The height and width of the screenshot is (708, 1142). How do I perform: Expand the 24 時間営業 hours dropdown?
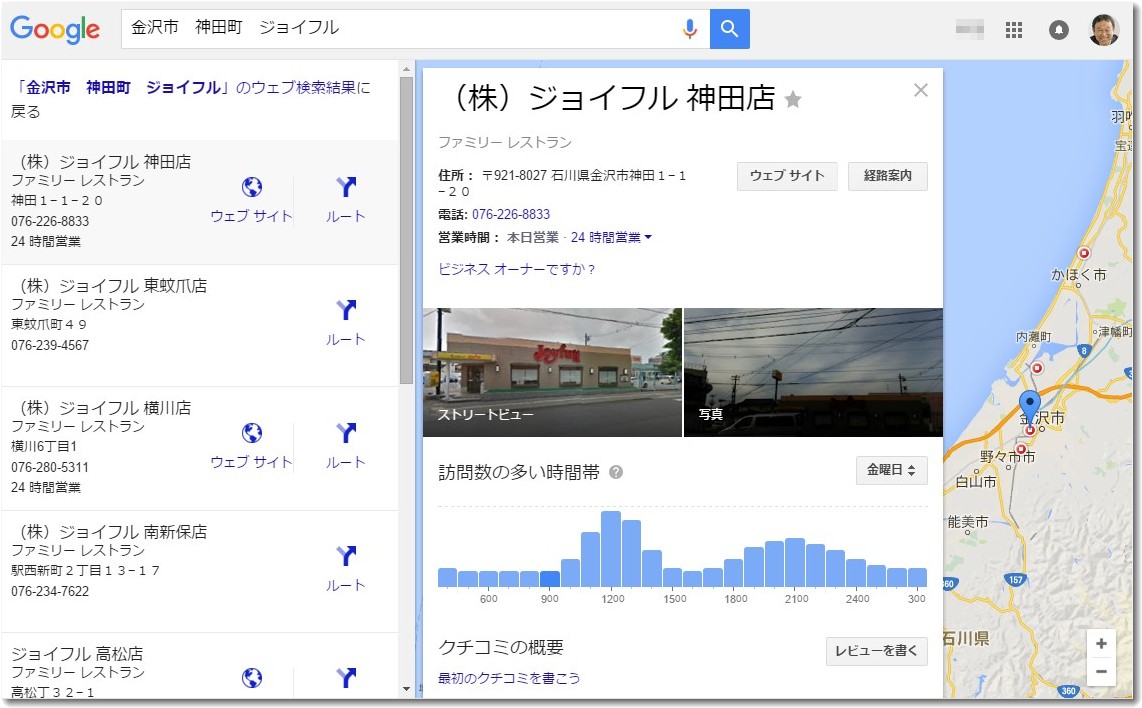(x=611, y=237)
